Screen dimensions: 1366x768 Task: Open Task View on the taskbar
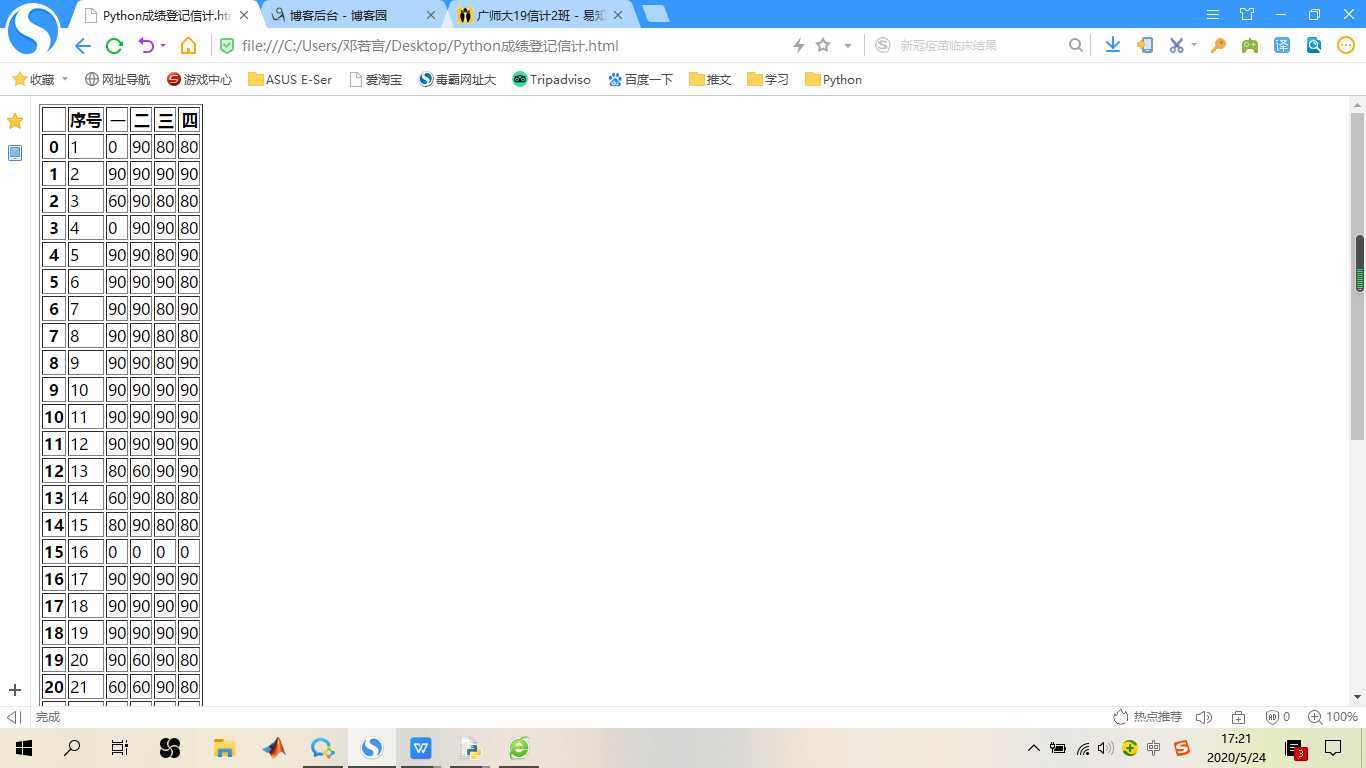pos(120,747)
